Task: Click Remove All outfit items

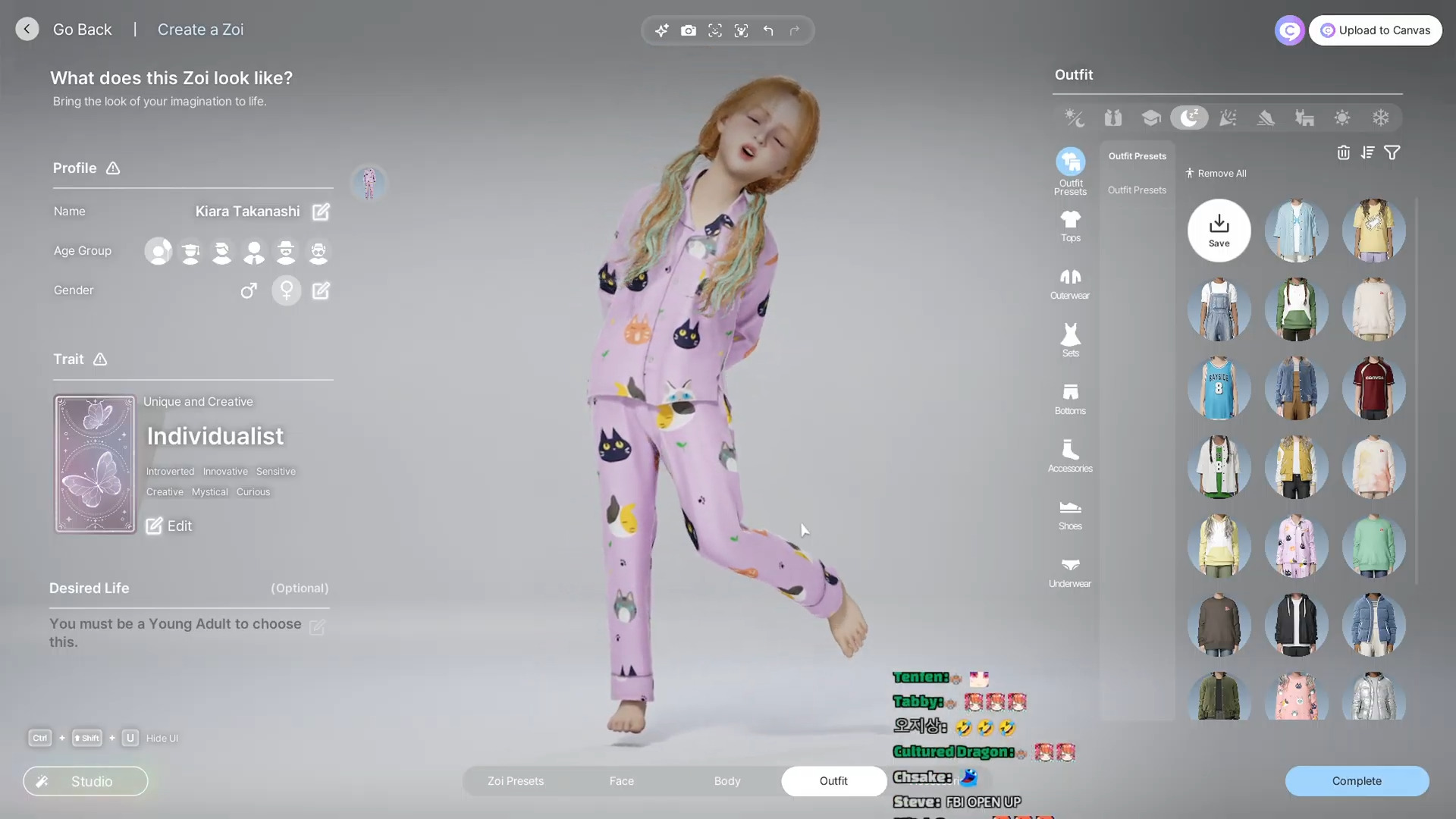Action: (x=1216, y=173)
